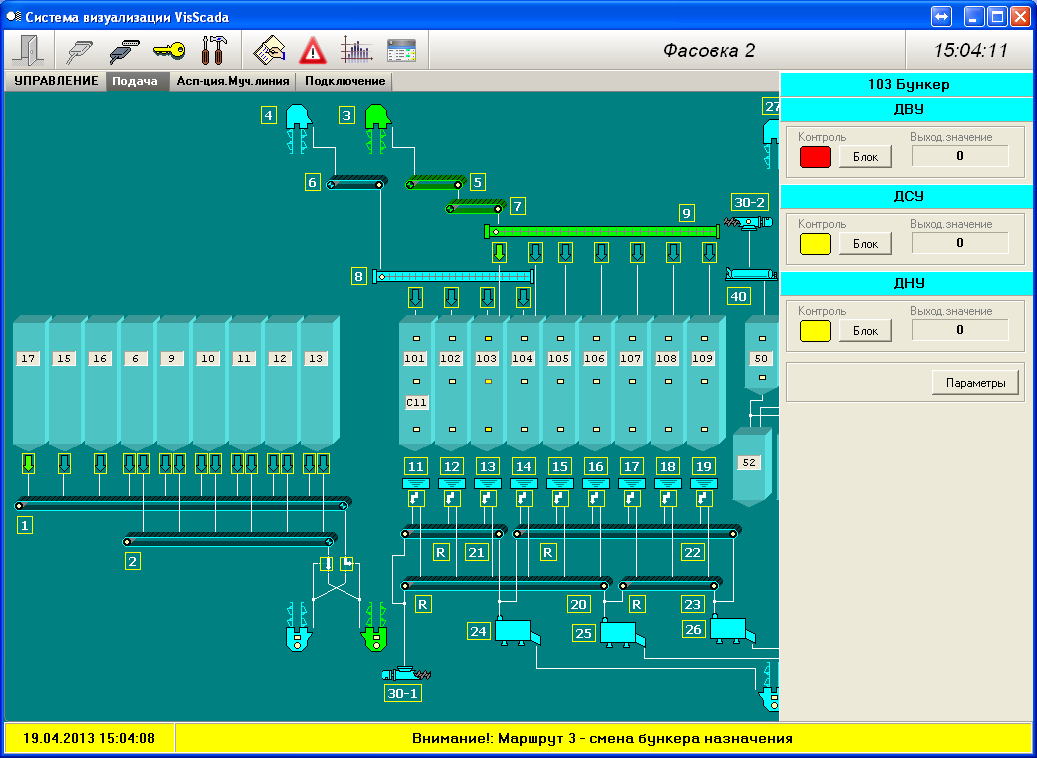Open the bar chart trends icon
This screenshot has height=758, width=1037.
tap(356, 50)
